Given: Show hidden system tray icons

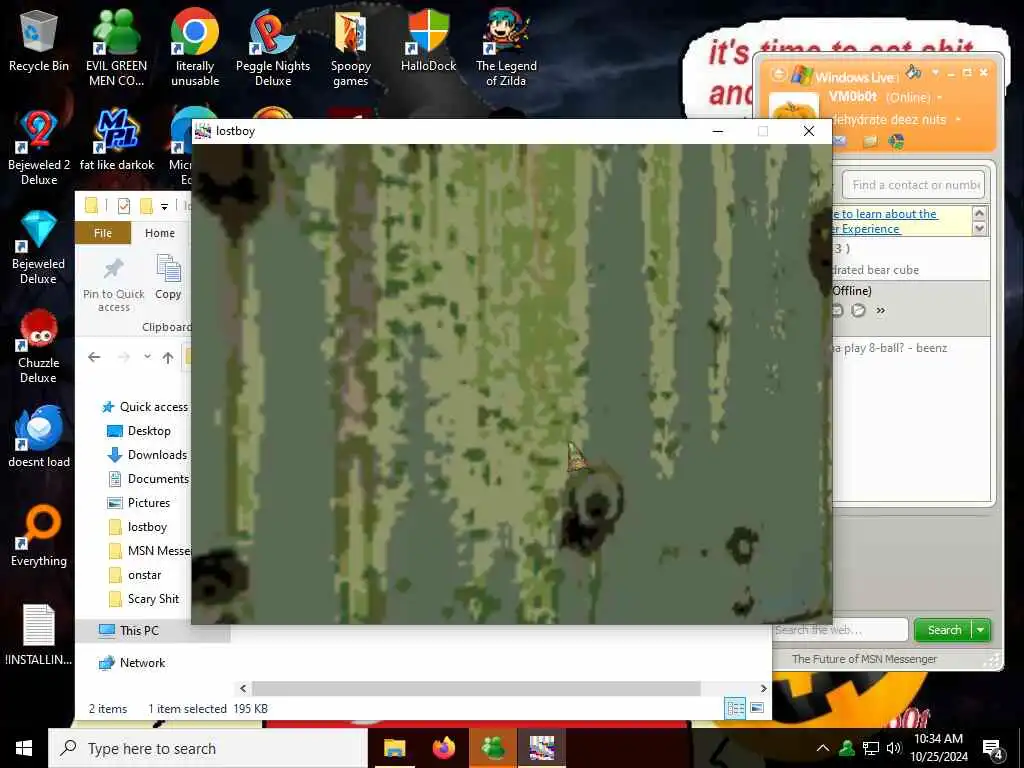Looking at the screenshot, I should pyautogui.click(x=823, y=748).
